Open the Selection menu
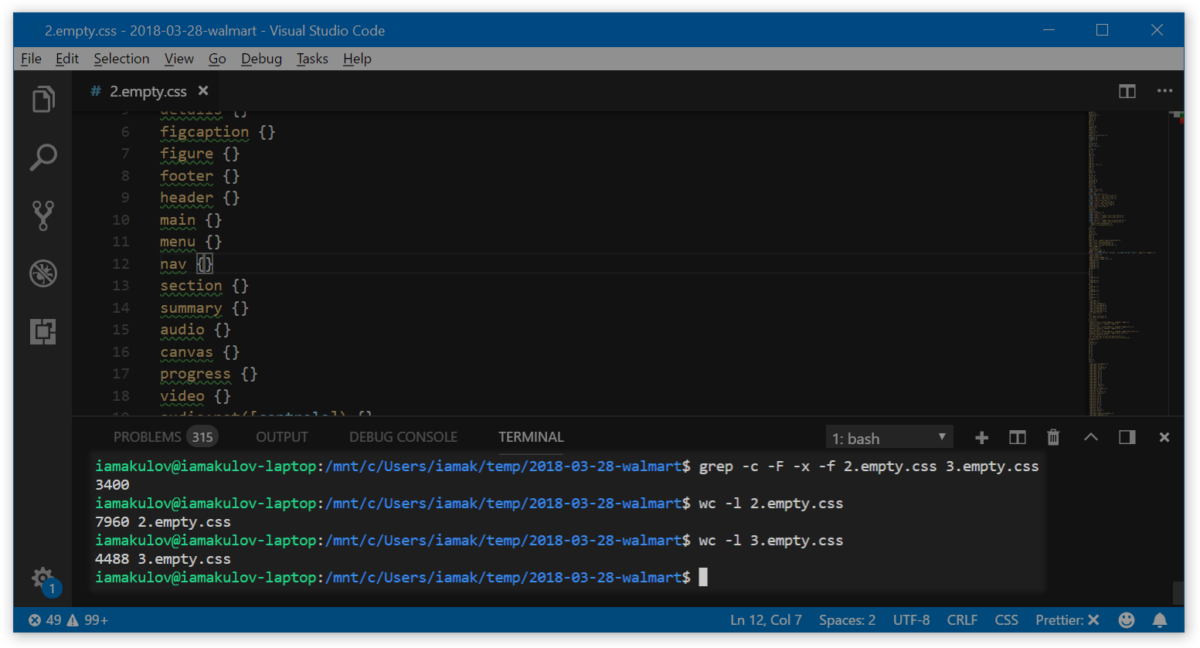1200x648 pixels. 121,58
